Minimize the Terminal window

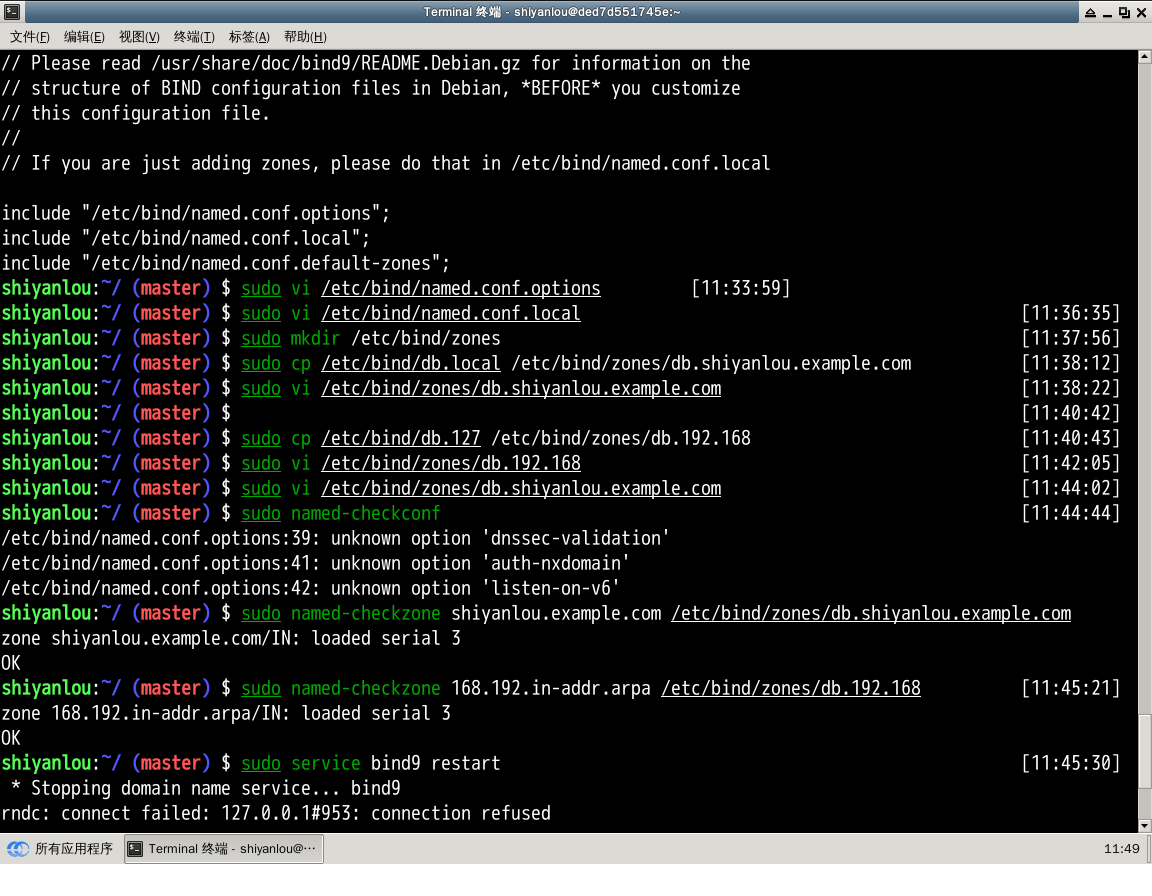point(1107,12)
